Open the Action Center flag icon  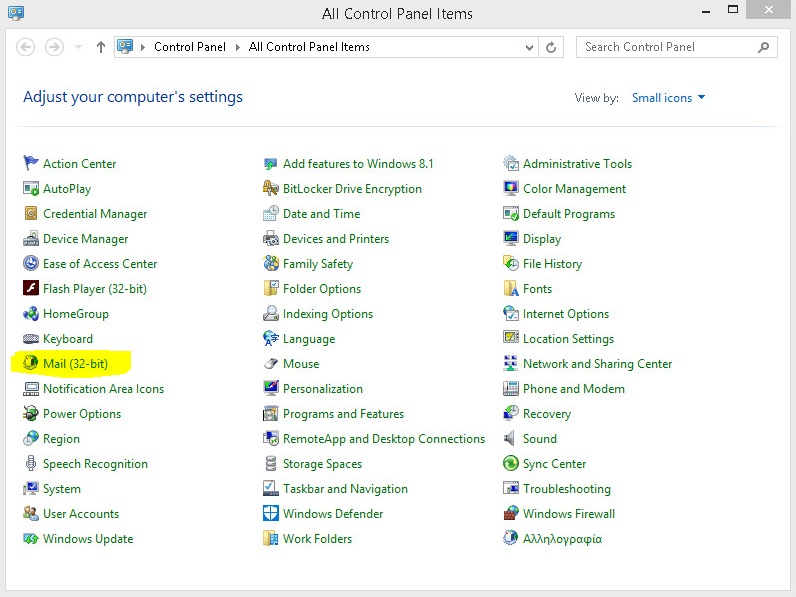click(x=30, y=163)
